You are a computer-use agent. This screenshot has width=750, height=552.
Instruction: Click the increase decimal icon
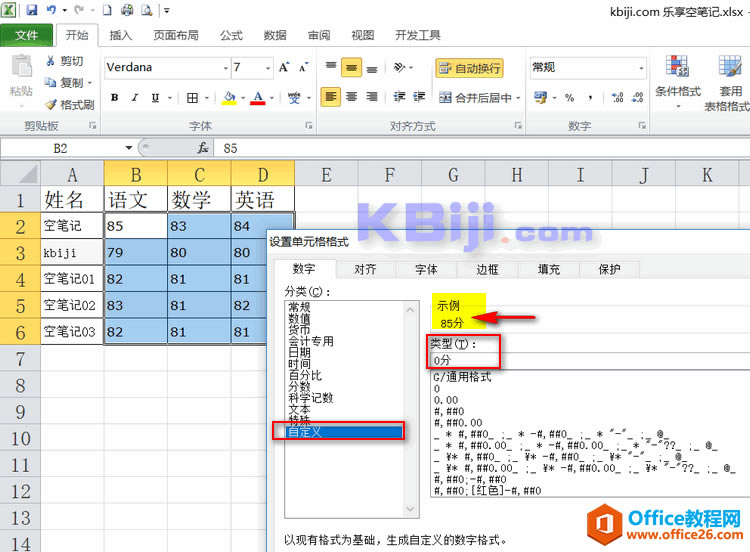(617, 98)
